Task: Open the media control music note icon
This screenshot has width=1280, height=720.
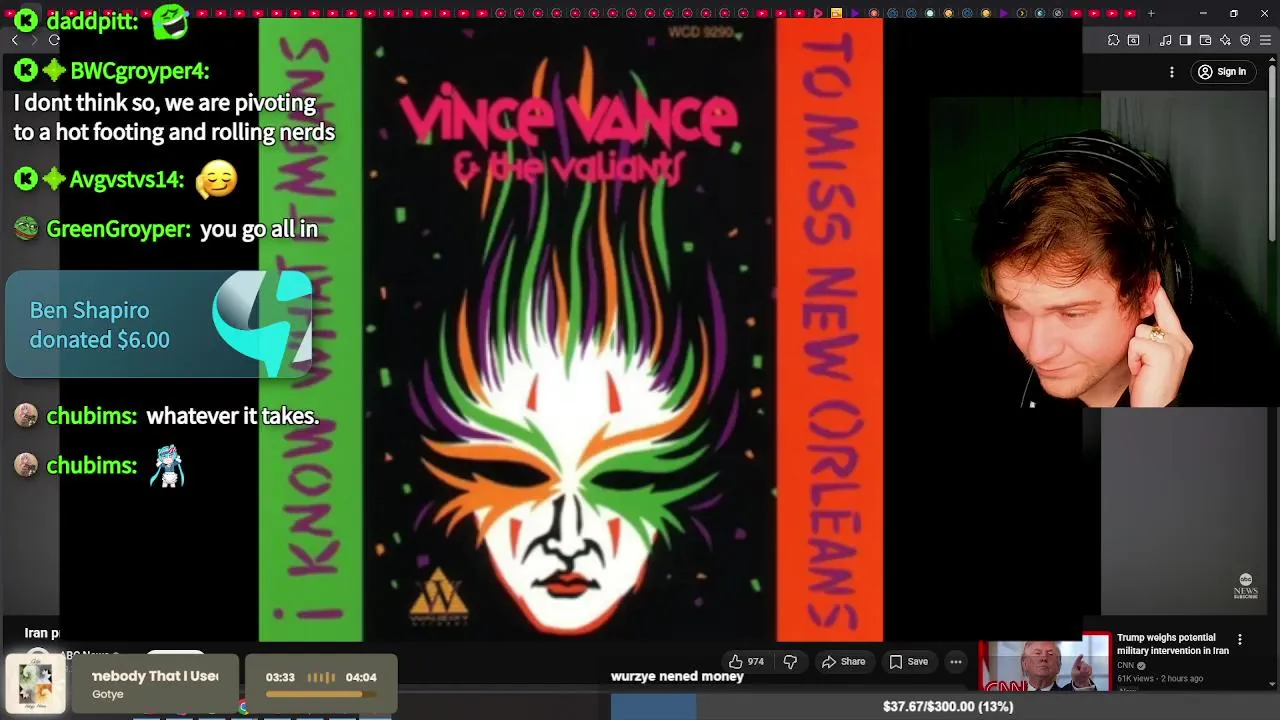Action: point(1166,40)
